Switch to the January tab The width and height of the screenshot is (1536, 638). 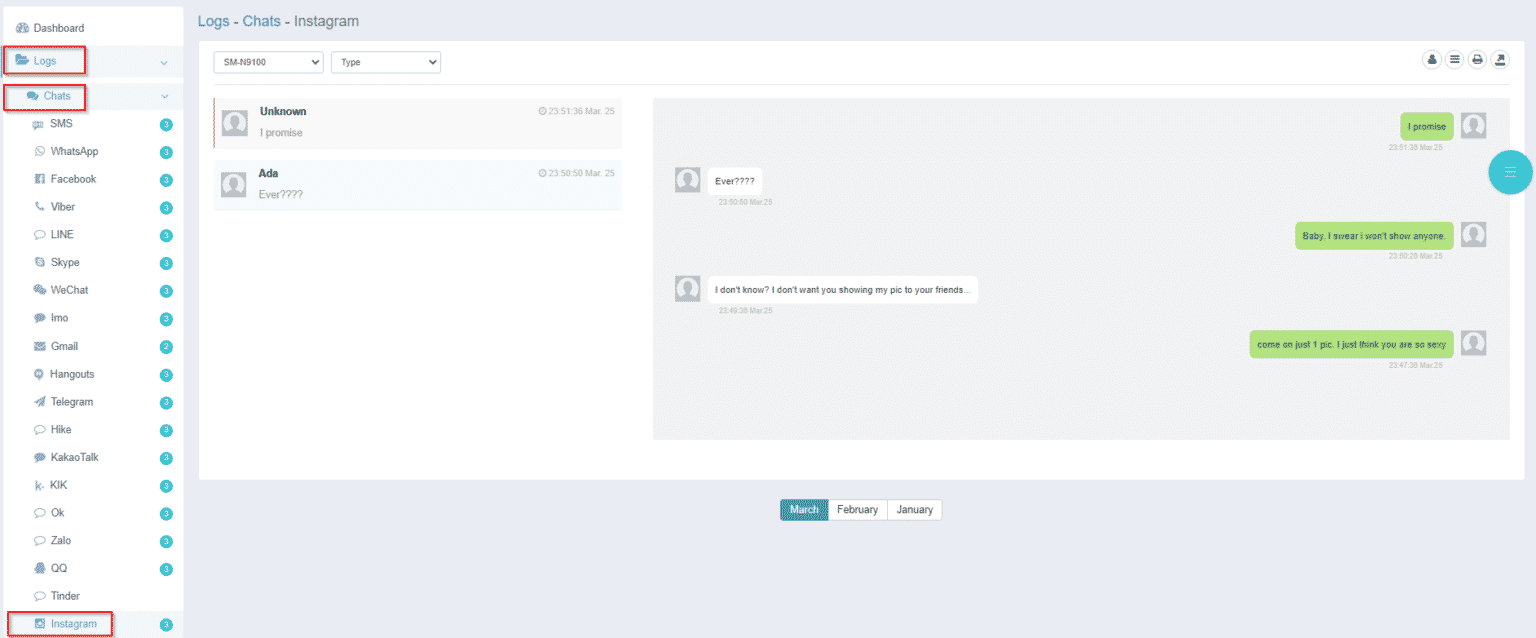(x=914, y=510)
